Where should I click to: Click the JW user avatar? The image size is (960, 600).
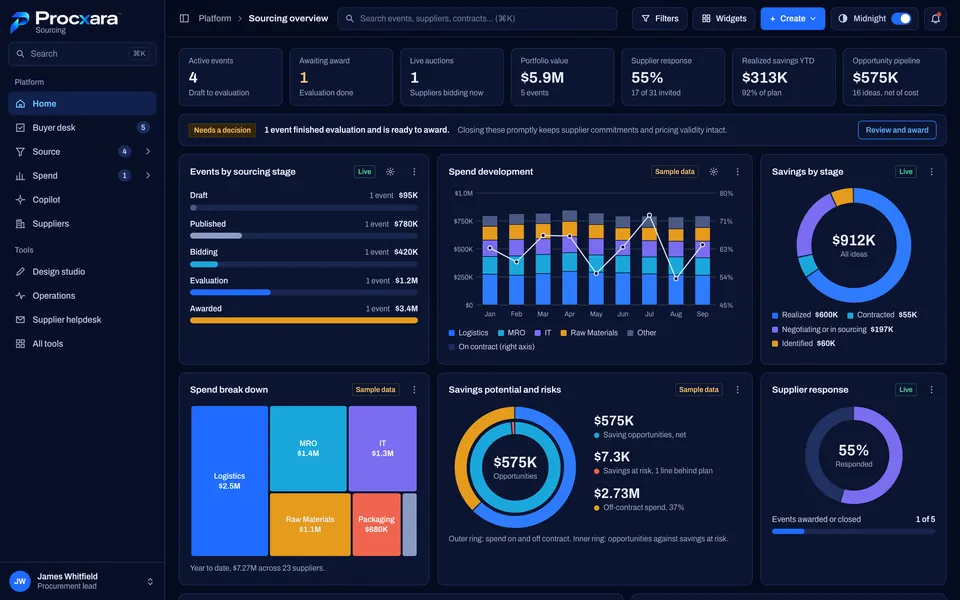[x=20, y=581]
